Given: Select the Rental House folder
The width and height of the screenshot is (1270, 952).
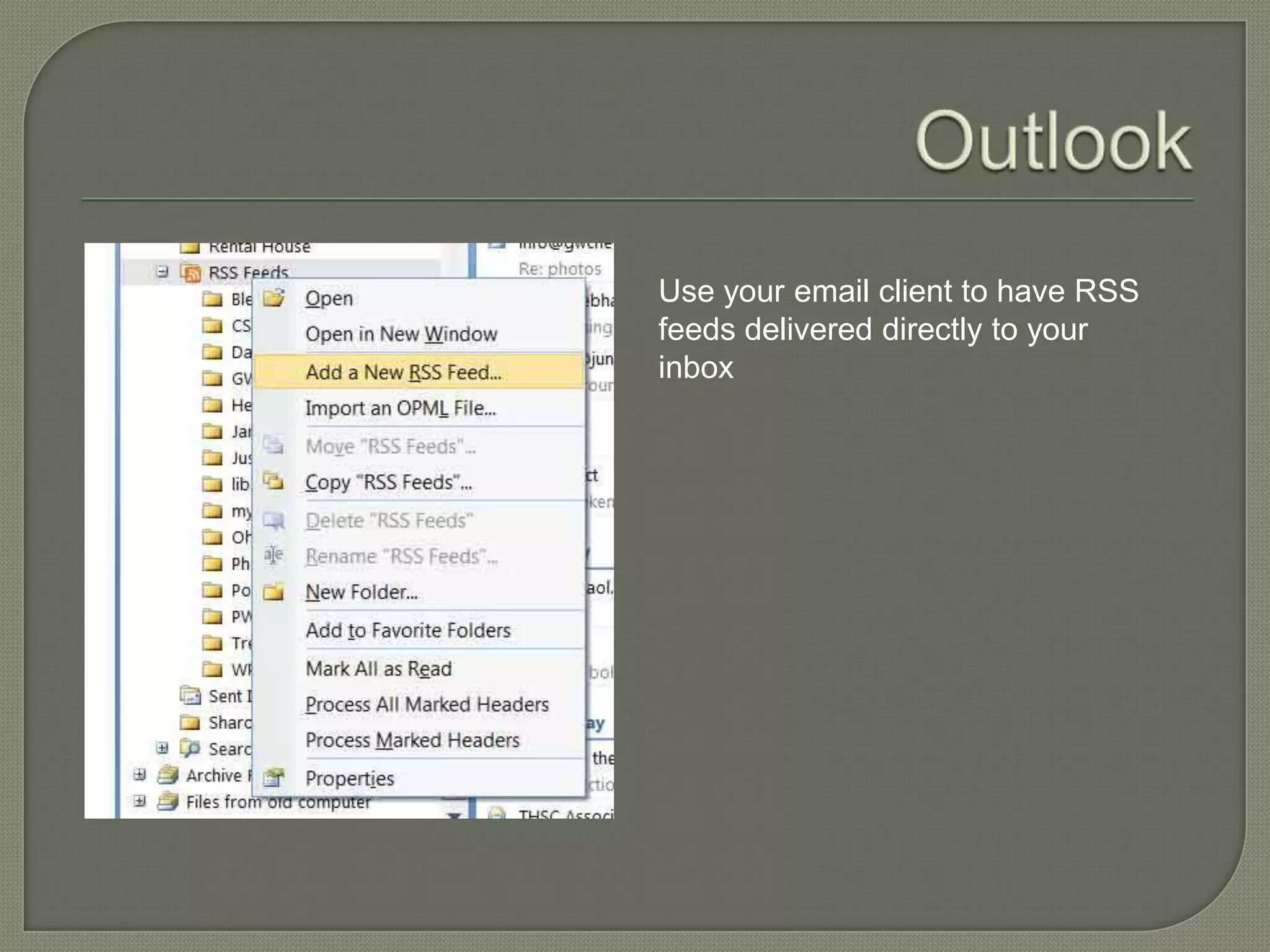Looking at the screenshot, I should click(x=259, y=247).
